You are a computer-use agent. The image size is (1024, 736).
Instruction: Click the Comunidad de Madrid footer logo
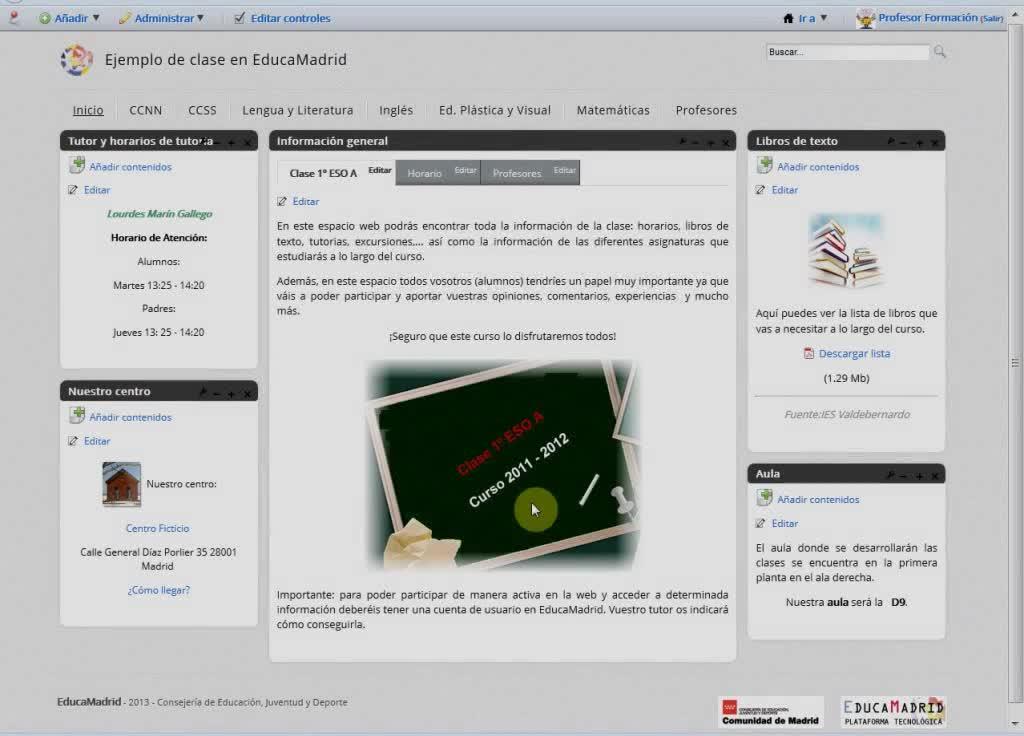coord(771,712)
